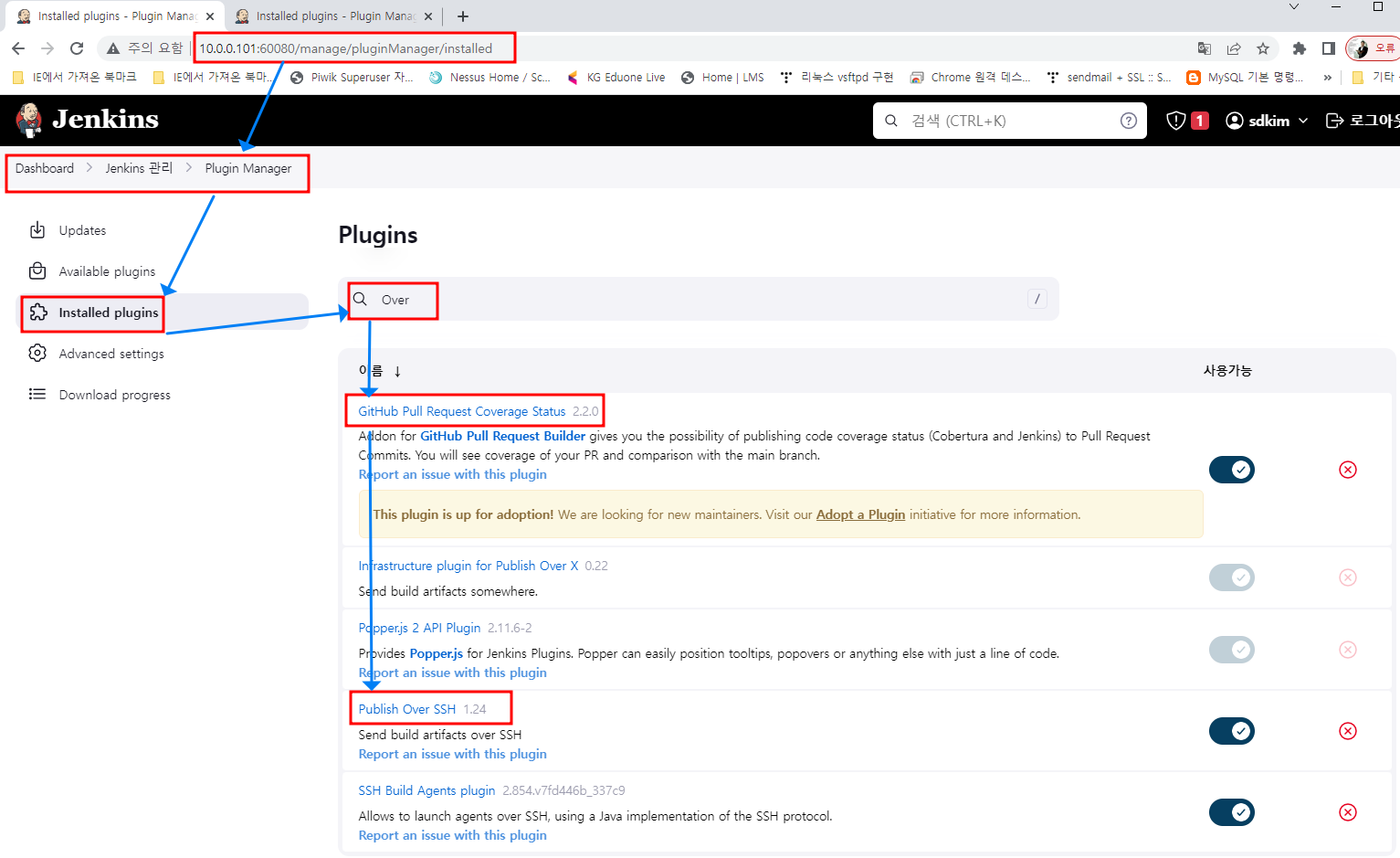This screenshot has width=1400, height=858.
Task: Open the Popper.js 2 API Plugin link
Action: 419,628
